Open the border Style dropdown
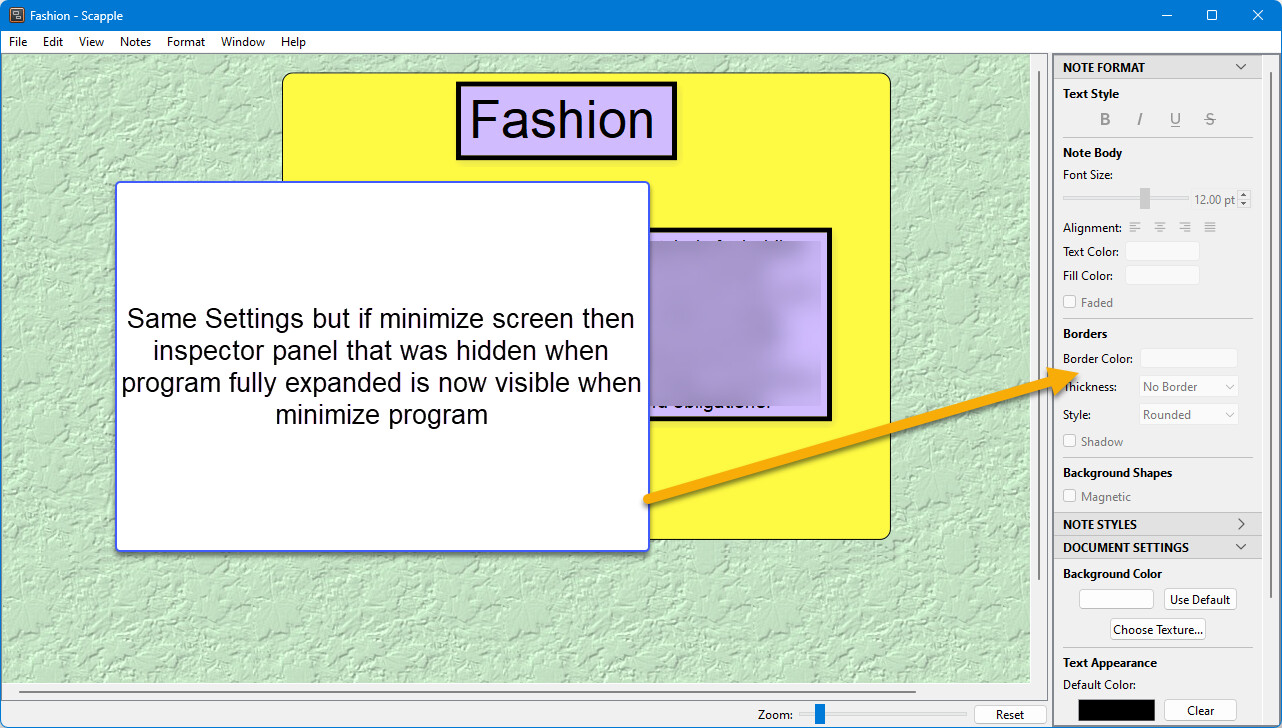Image resolution: width=1282 pixels, height=728 pixels. point(1189,415)
